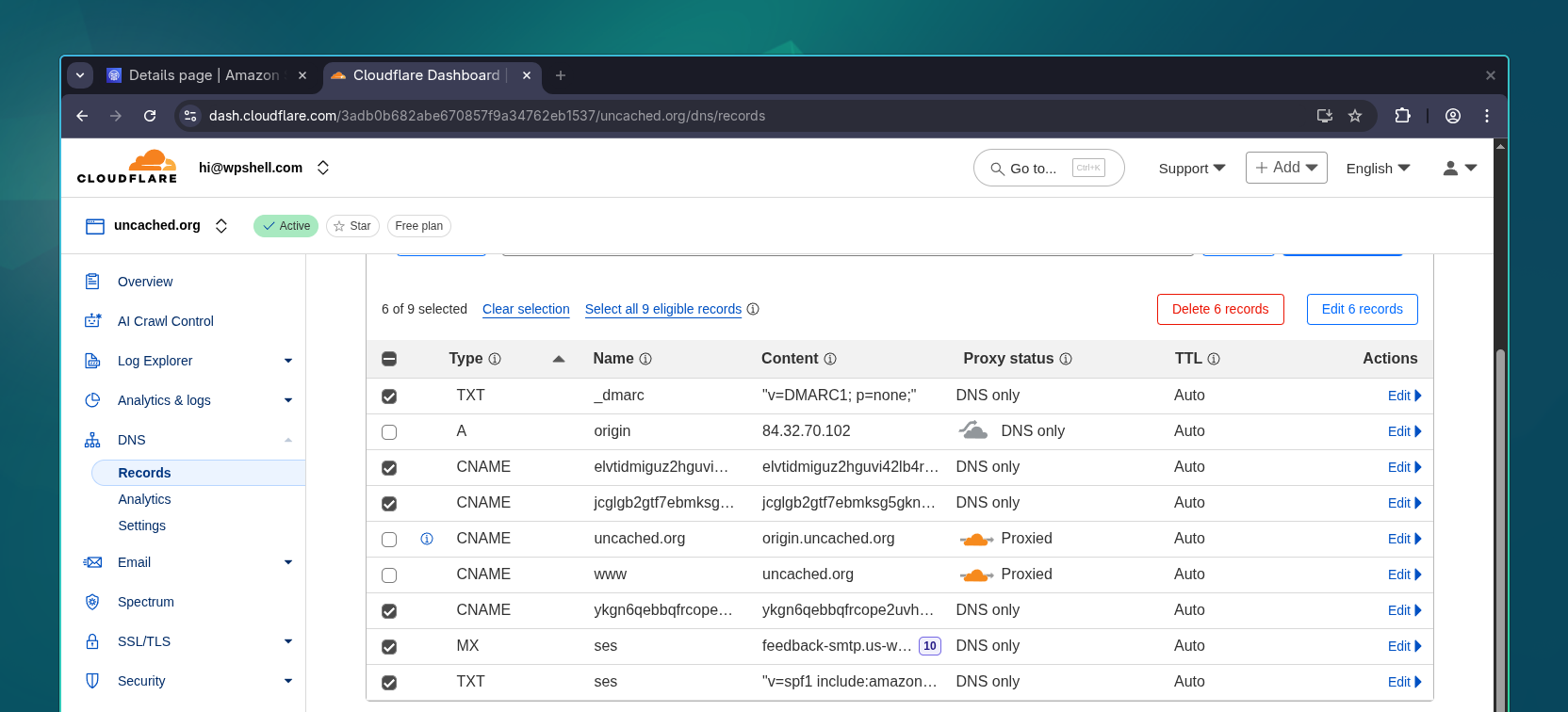
Task: Click the Spectrum shield icon in sidebar
Action: [x=92, y=602]
